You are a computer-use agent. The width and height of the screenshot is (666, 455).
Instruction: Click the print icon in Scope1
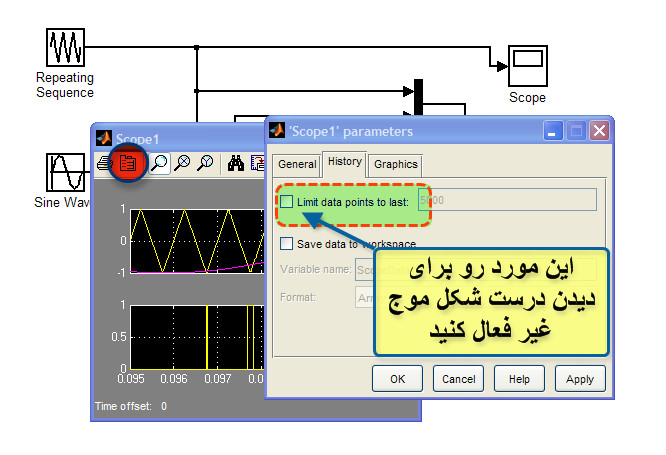(104, 163)
